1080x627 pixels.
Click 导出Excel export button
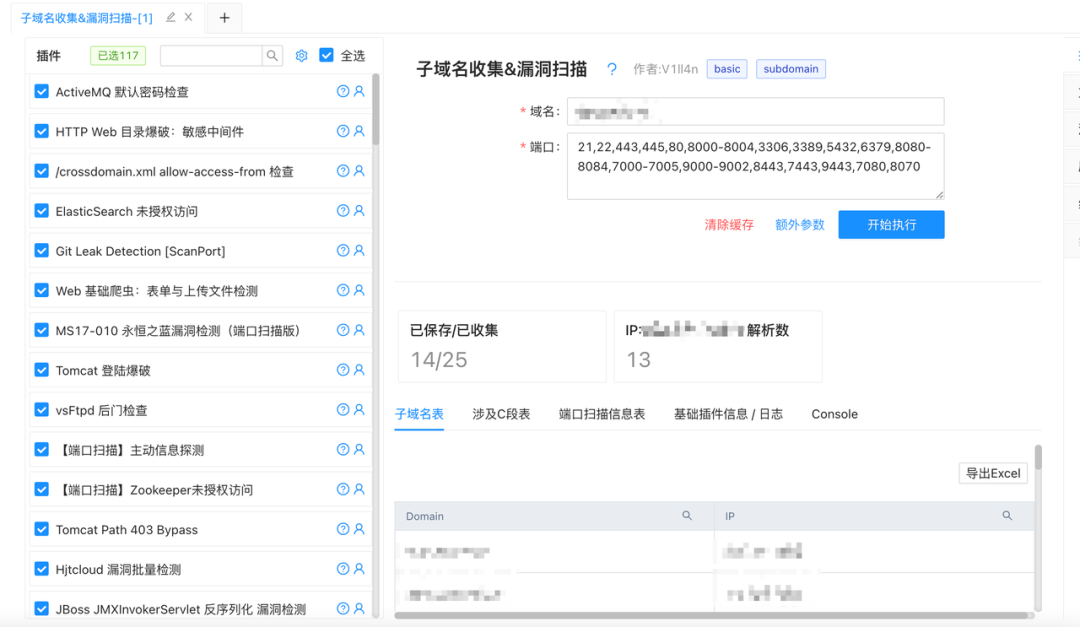pos(993,473)
